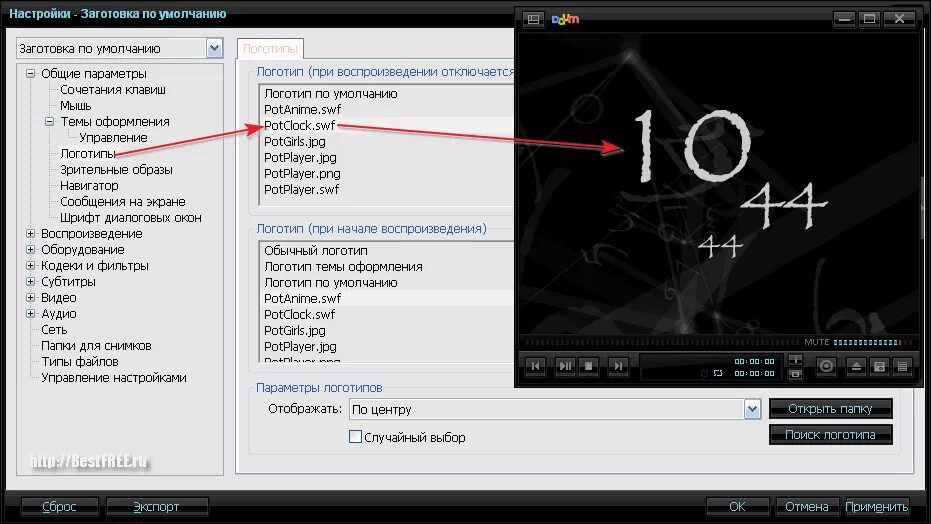Screen dimensions: 931x524
Task: Expand the 'Оборудование' tree node
Action: point(30,250)
